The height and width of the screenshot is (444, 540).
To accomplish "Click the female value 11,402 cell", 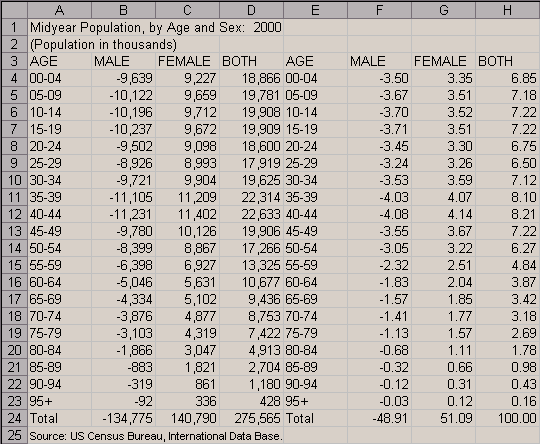I will click(187, 214).
